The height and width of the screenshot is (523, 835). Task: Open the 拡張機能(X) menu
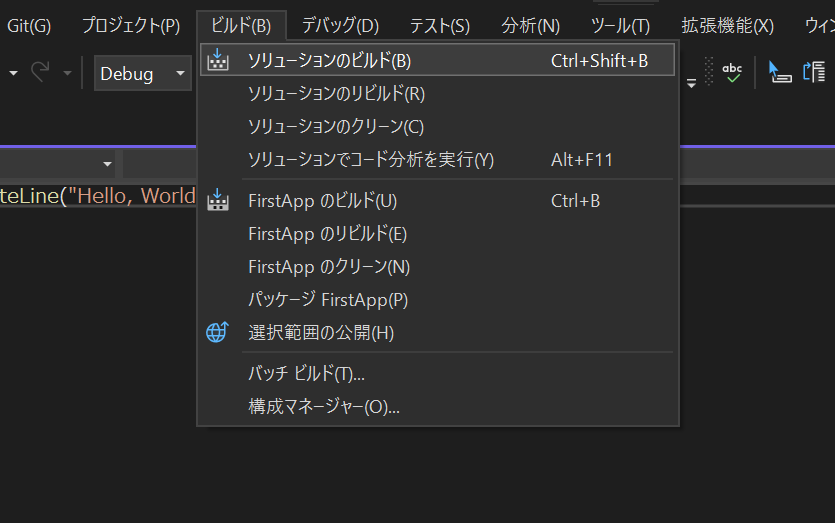pyautogui.click(x=727, y=26)
